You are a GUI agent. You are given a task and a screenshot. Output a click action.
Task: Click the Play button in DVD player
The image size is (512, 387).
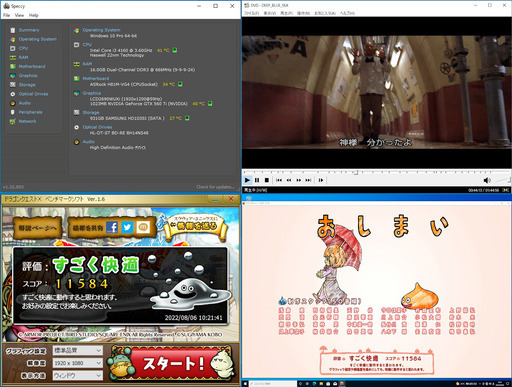(247, 180)
